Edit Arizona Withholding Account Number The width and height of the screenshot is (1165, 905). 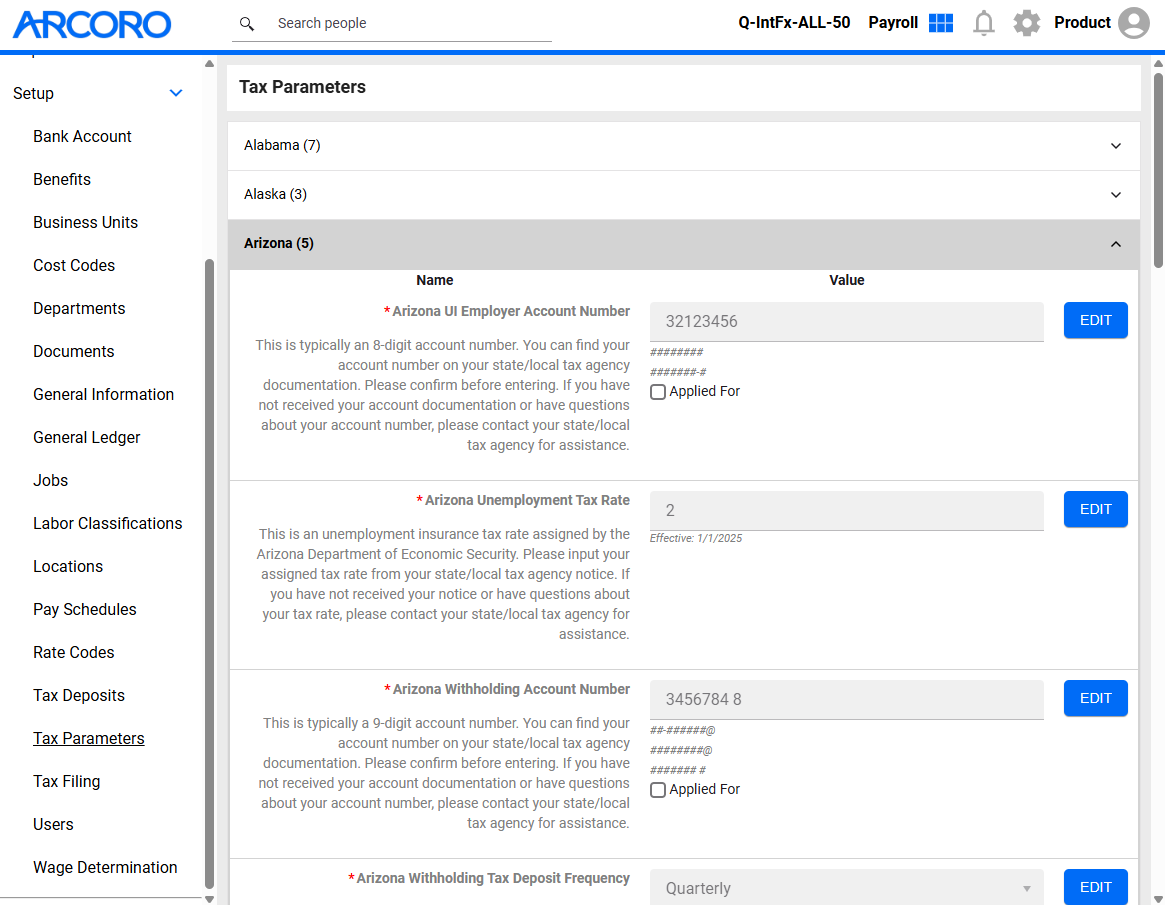coord(1095,698)
